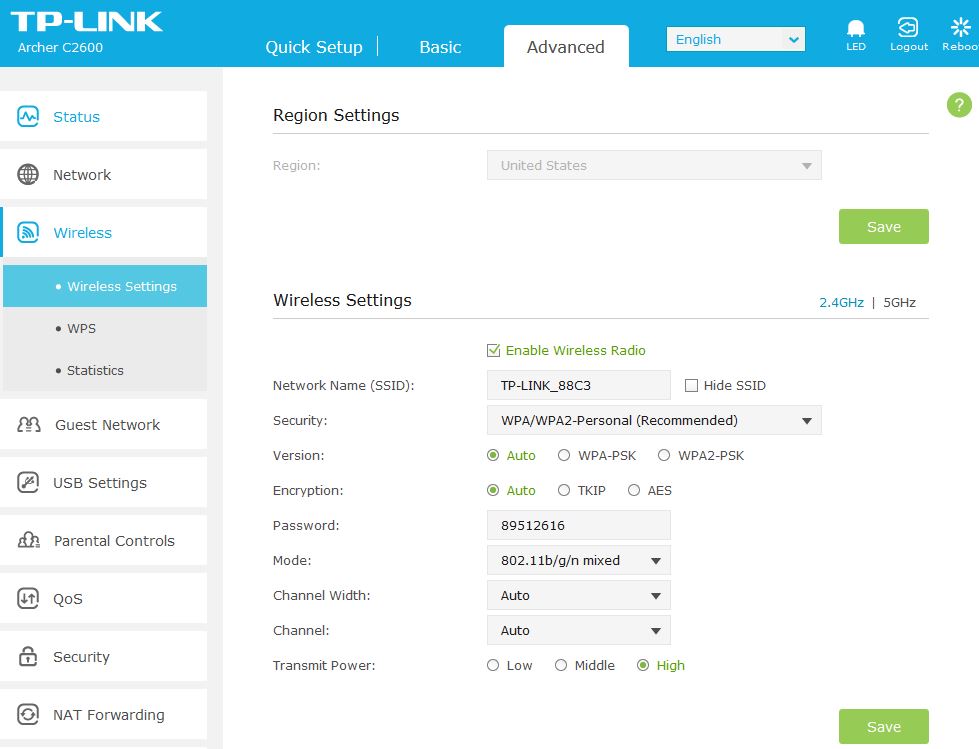
Task: Open Statistics submenu item
Action: (105, 370)
